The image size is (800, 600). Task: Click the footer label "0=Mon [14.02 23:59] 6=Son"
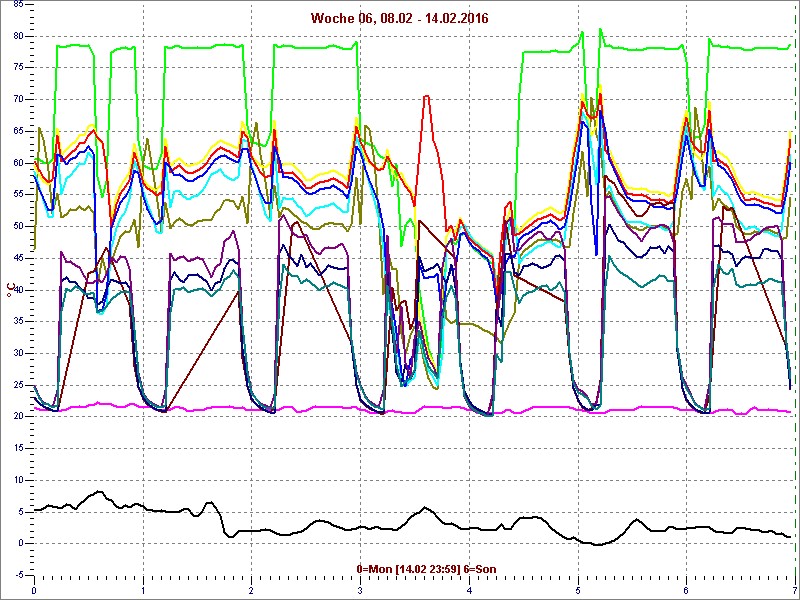coord(426,569)
